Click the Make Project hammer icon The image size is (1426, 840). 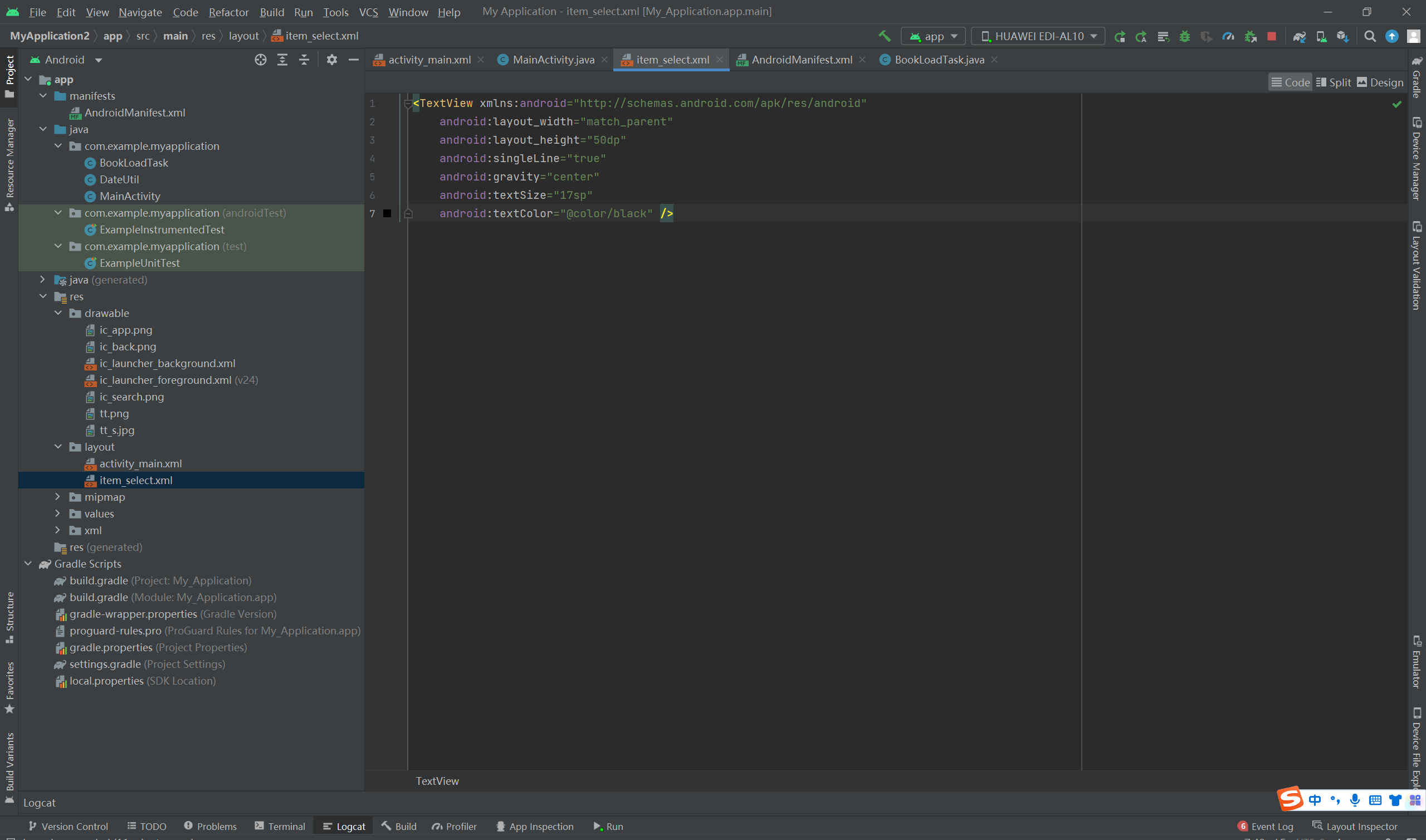pos(884,36)
